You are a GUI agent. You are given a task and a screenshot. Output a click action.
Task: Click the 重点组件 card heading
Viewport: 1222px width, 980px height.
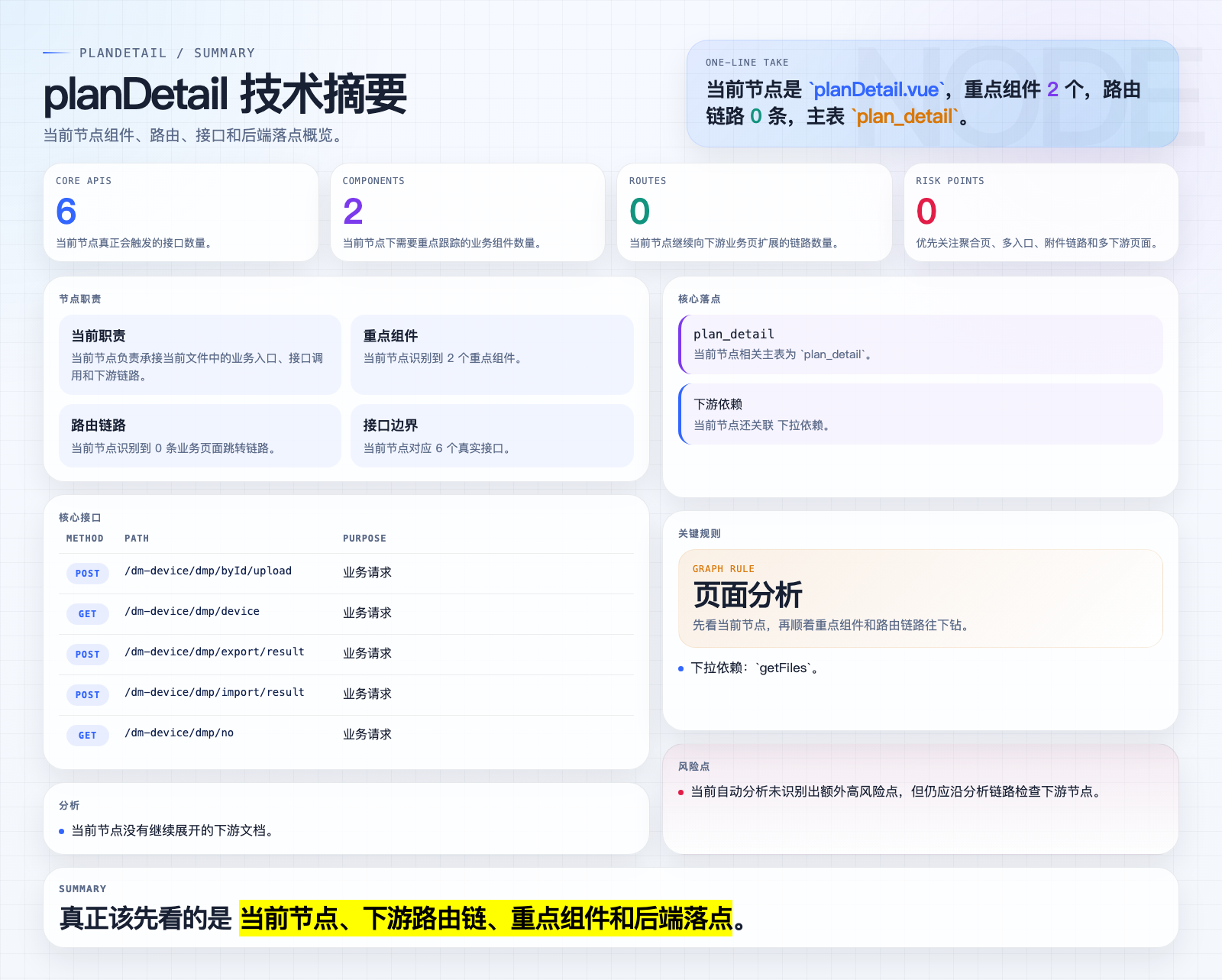[x=390, y=336]
